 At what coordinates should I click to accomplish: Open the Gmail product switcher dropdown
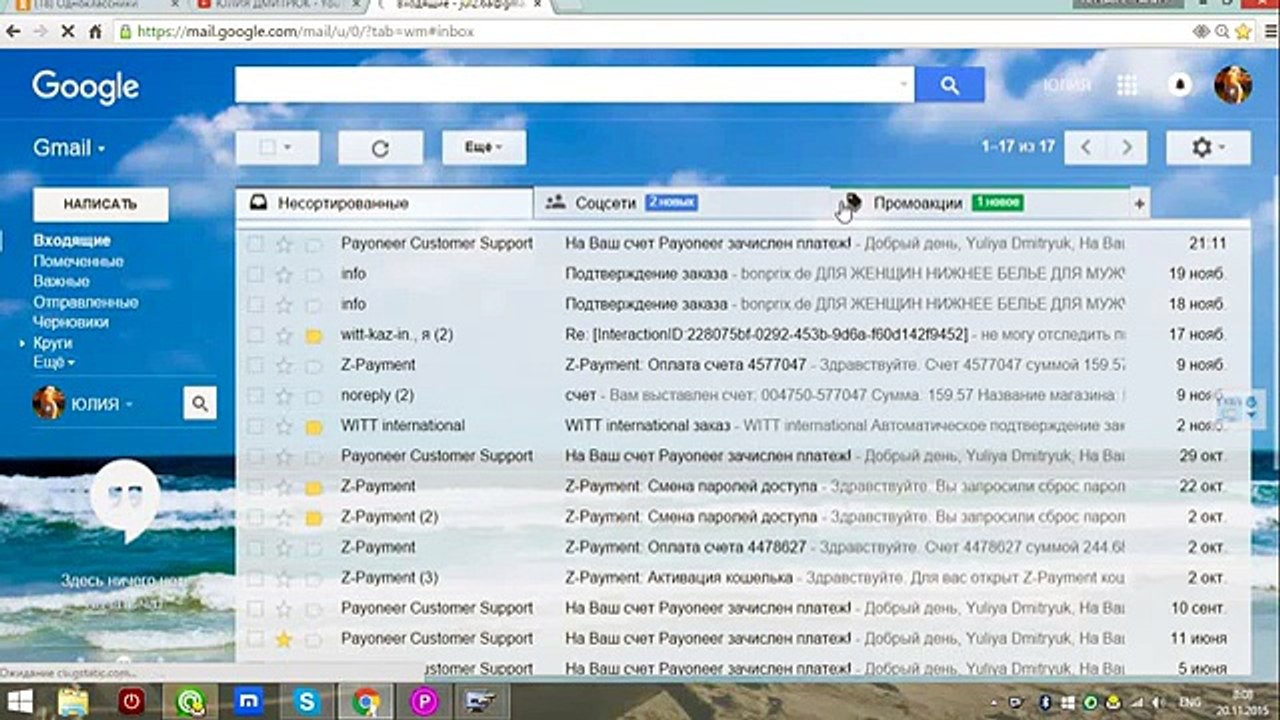pos(68,148)
